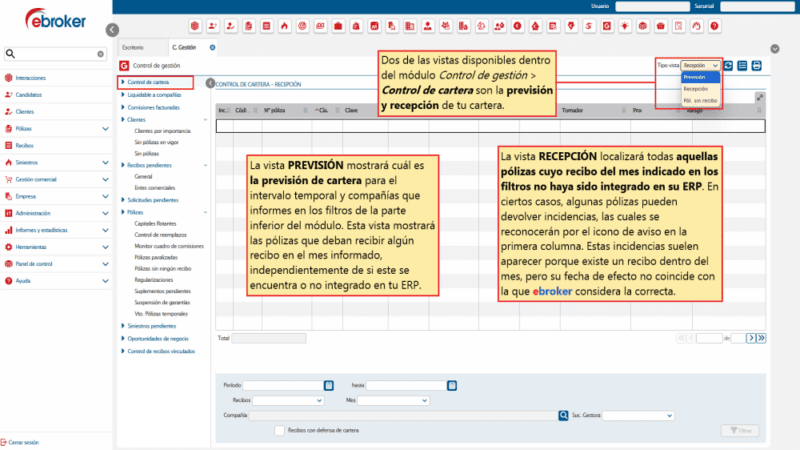Open the Mes dropdown in filters
The height and width of the screenshot is (450, 800).
point(393,401)
